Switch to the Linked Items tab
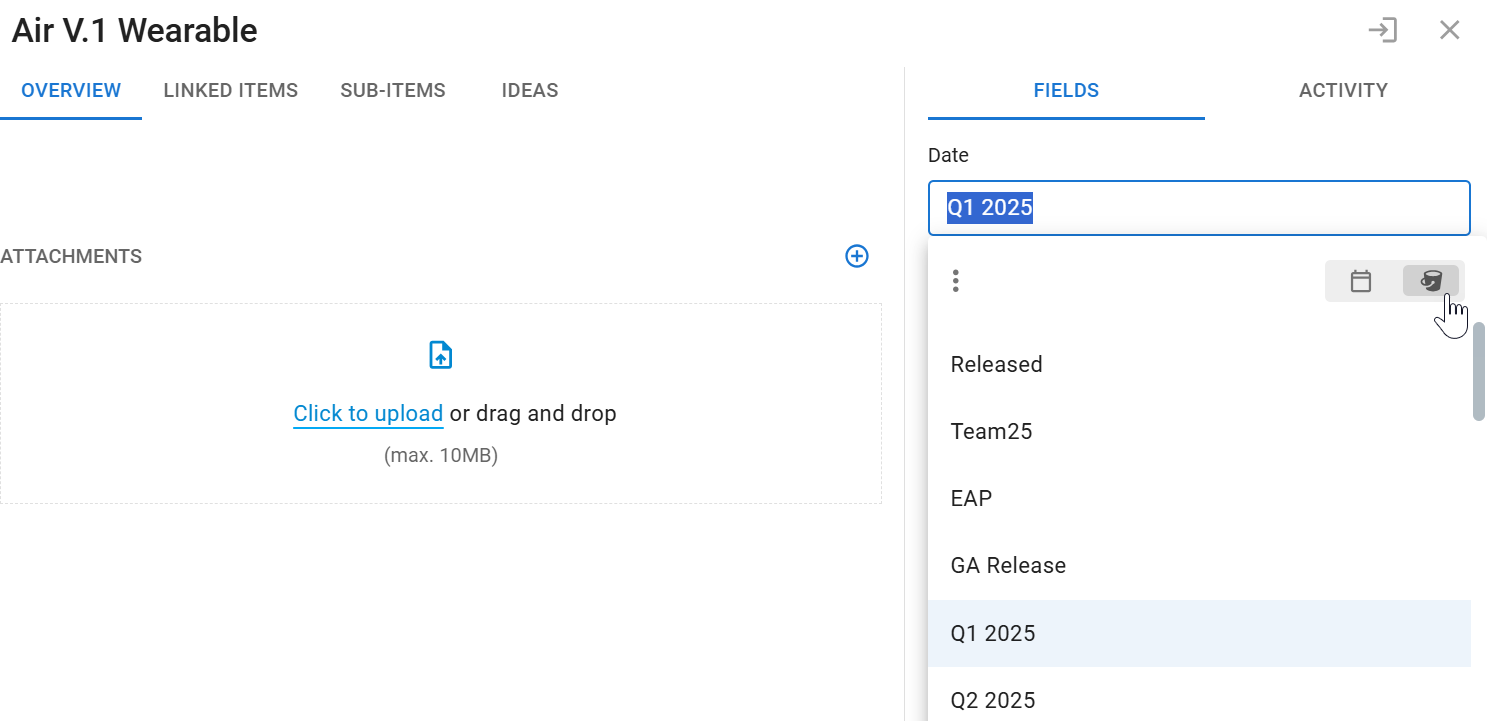This screenshot has height=721, width=1487. (x=231, y=91)
